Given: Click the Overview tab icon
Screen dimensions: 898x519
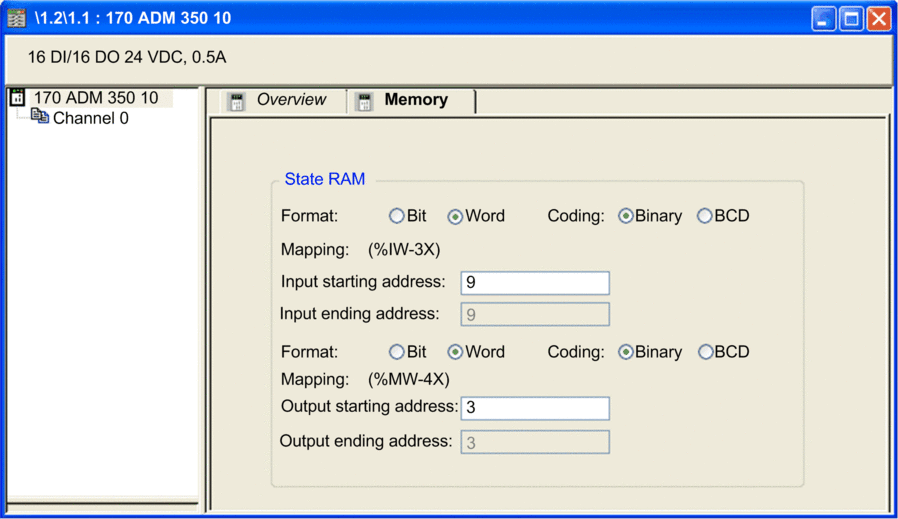Looking at the screenshot, I should 237,101.
